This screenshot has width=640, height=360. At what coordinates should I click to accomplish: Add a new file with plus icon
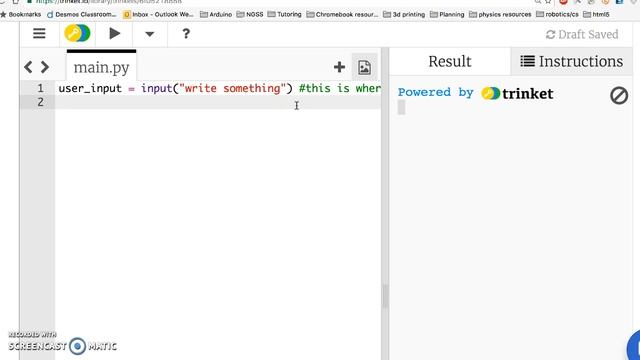point(339,67)
